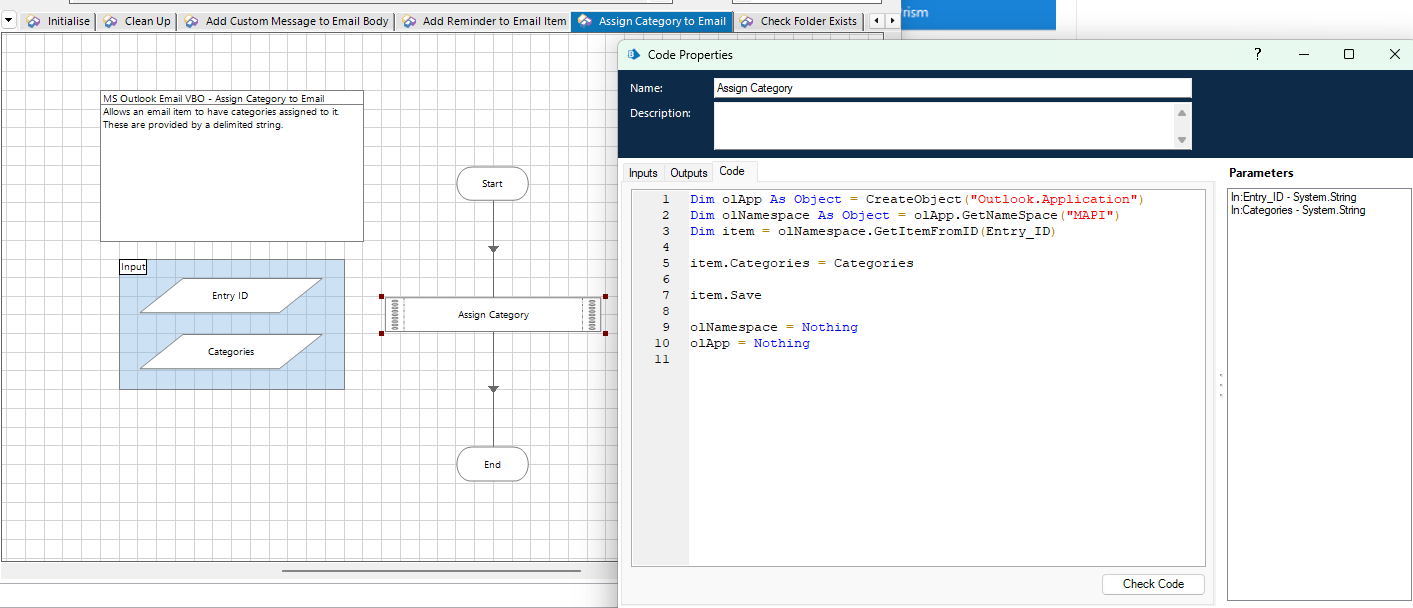Image resolution: width=1413 pixels, height=608 pixels.
Task: Click the icon on Assign Category to Email tab
Action: pos(584,21)
